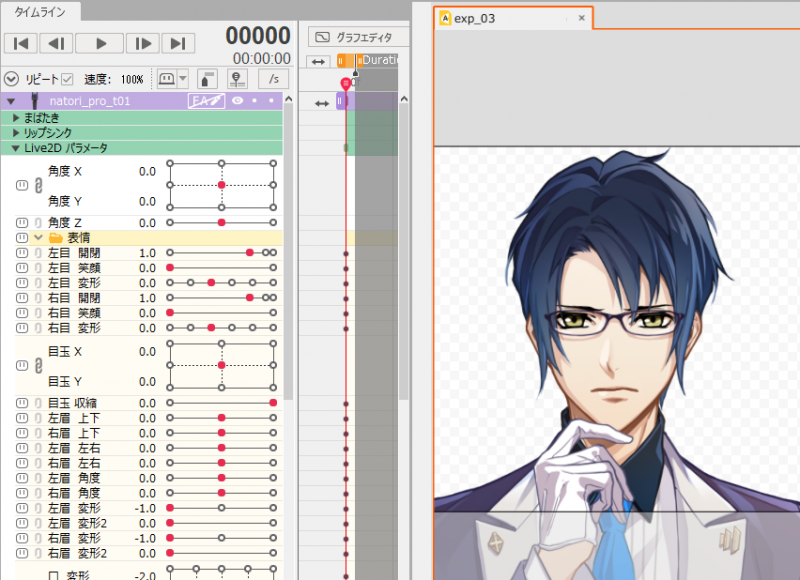Collapse the natori_pro_t01 track

pyautogui.click(x=11, y=101)
